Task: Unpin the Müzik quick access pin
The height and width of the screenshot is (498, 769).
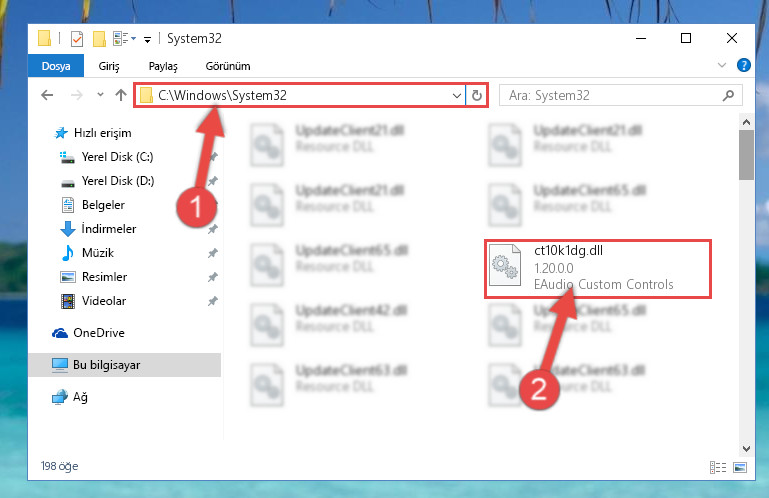Action: [x=212, y=253]
